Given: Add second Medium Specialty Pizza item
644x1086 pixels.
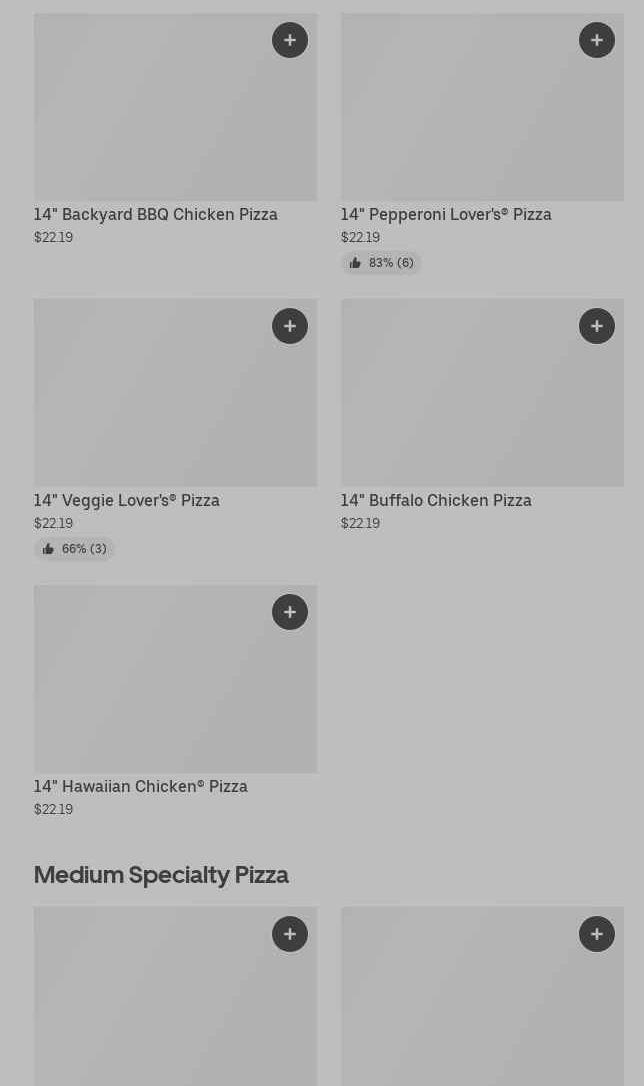Looking at the screenshot, I should [597, 934].
